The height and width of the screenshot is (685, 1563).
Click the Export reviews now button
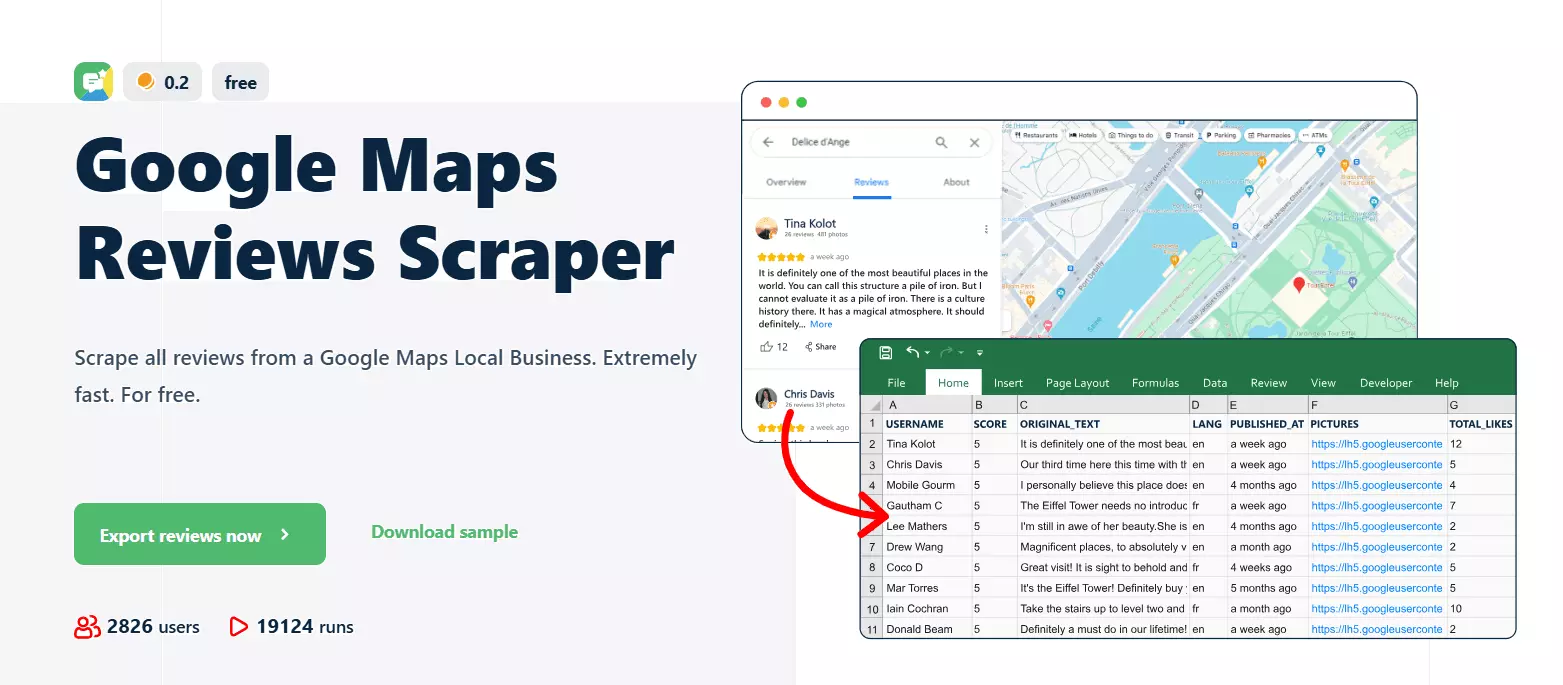(199, 534)
